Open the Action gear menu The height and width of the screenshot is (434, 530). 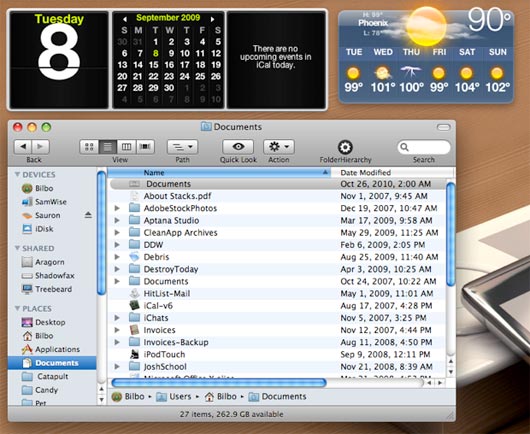click(x=279, y=147)
